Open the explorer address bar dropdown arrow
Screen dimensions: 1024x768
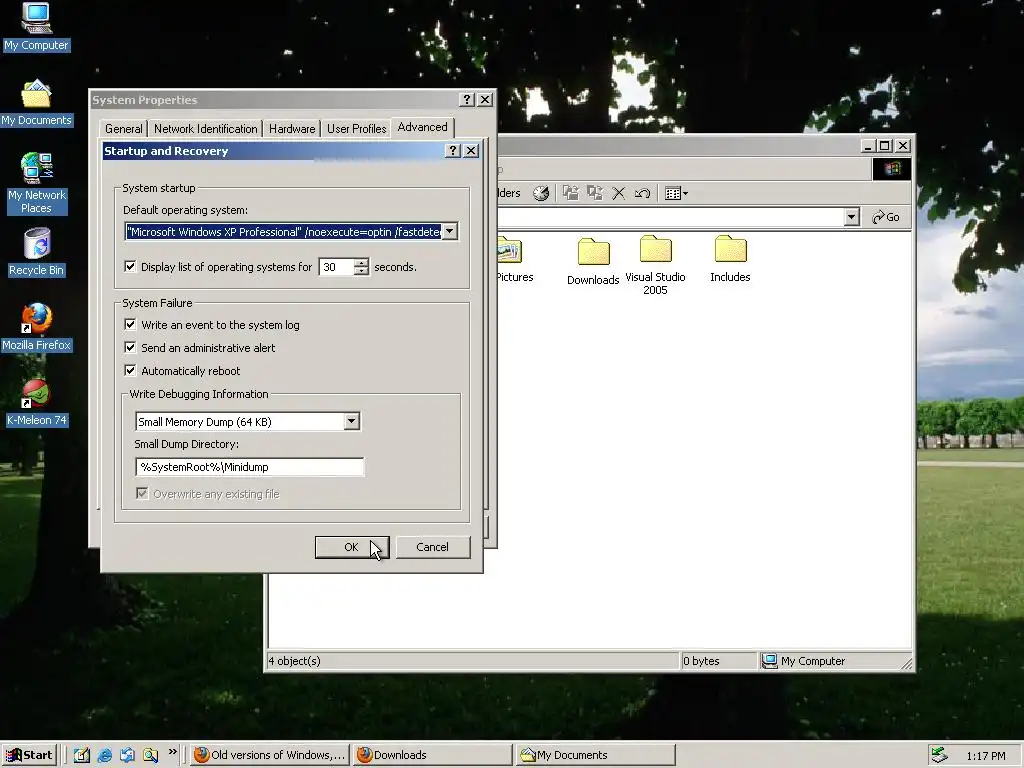click(851, 217)
